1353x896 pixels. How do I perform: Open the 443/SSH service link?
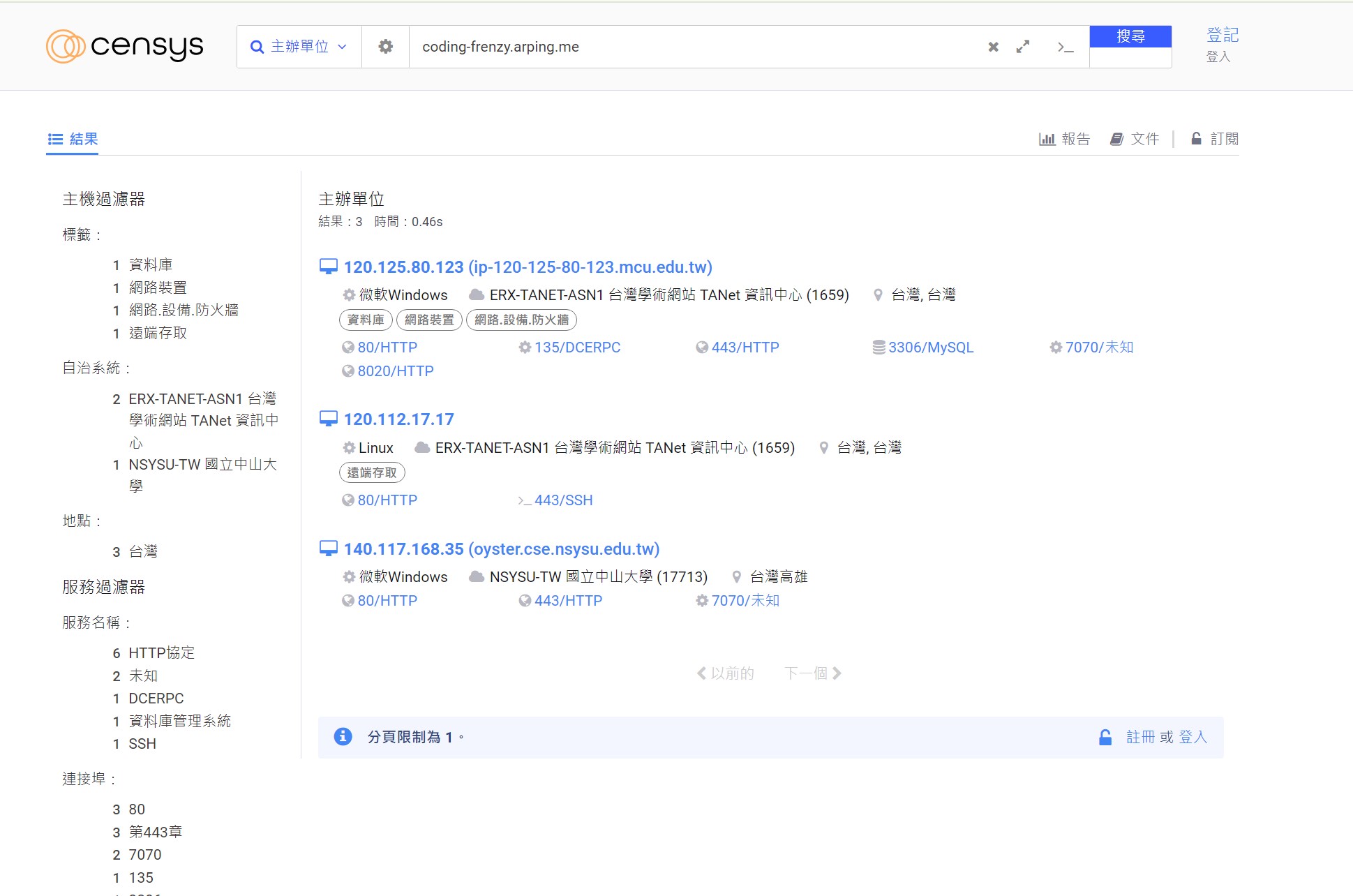(563, 500)
